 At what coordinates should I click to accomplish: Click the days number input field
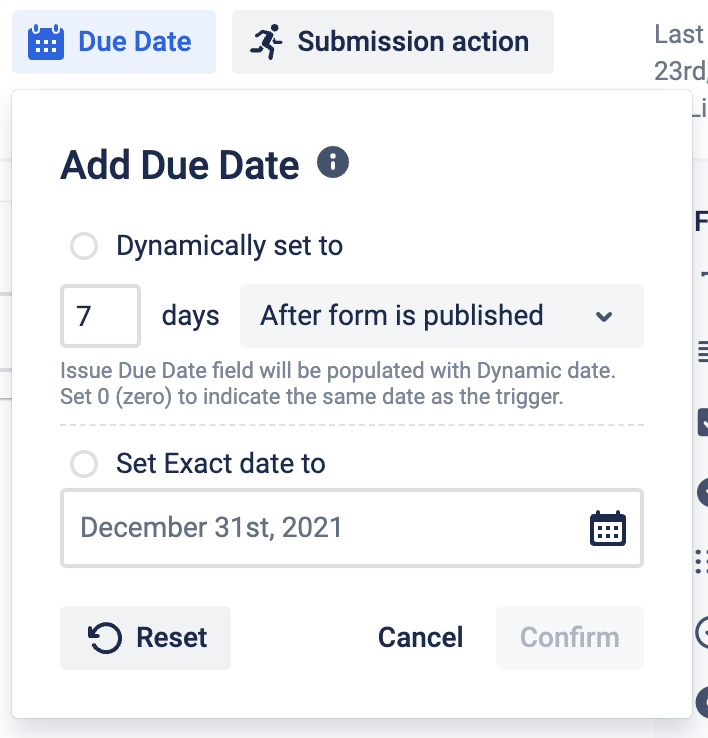click(100, 317)
